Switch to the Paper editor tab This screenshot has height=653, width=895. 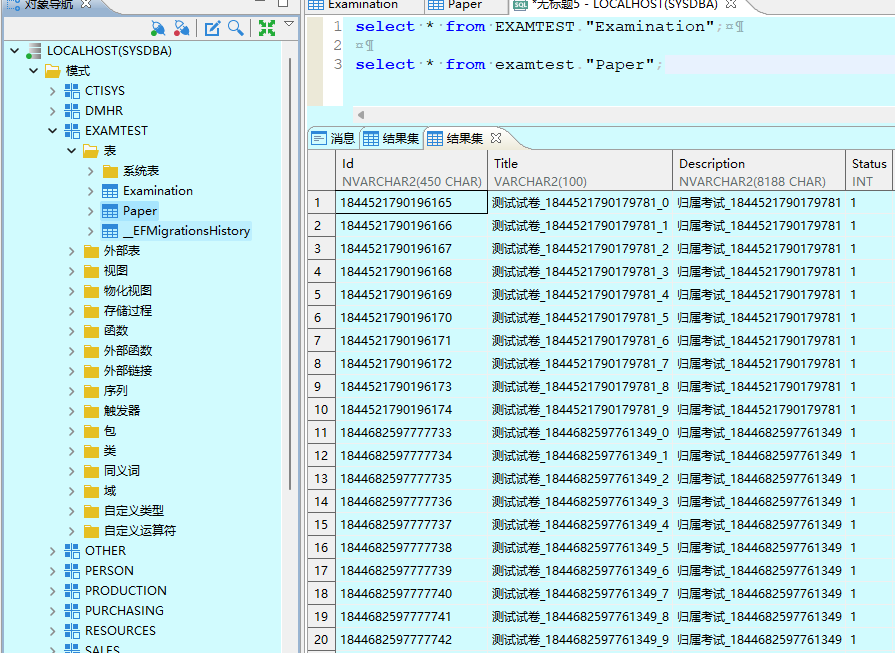(465, 5)
